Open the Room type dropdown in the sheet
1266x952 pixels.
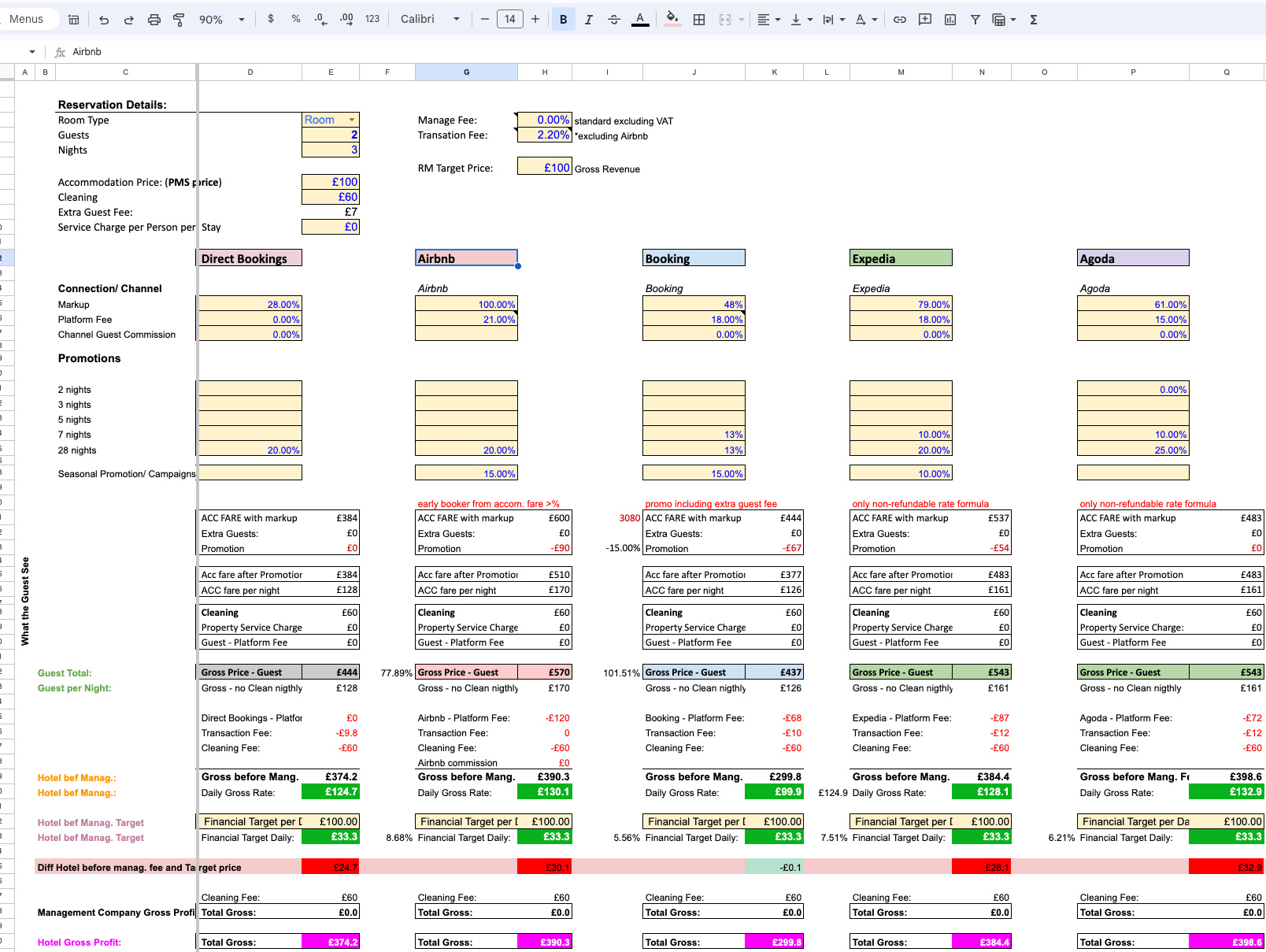coord(352,120)
